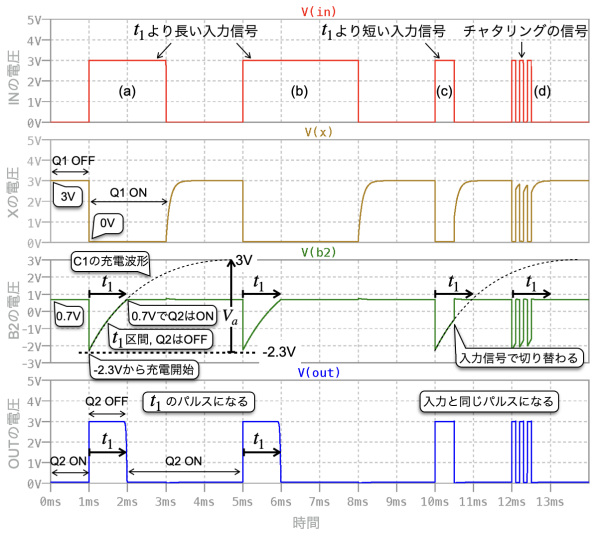The height and width of the screenshot is (540, 600).
Task: Click the (b) pulse label
Action: click(x=299, y=91)
